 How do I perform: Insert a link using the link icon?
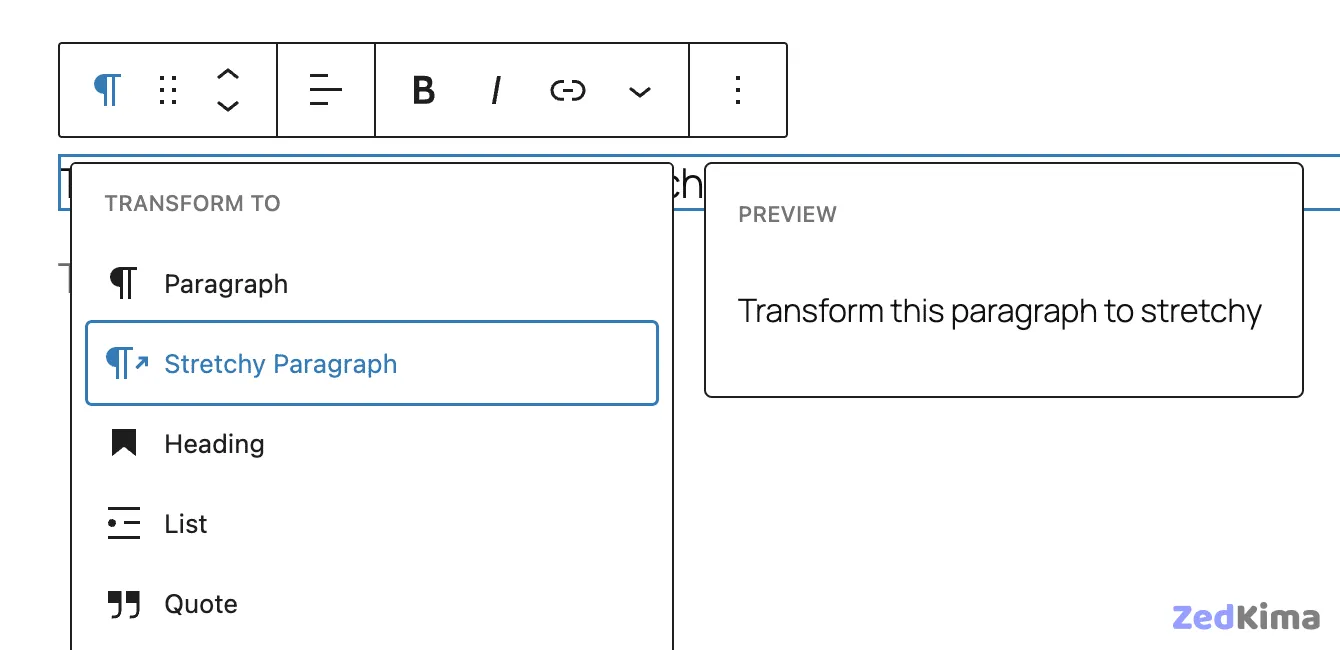(x=567, y=90)
